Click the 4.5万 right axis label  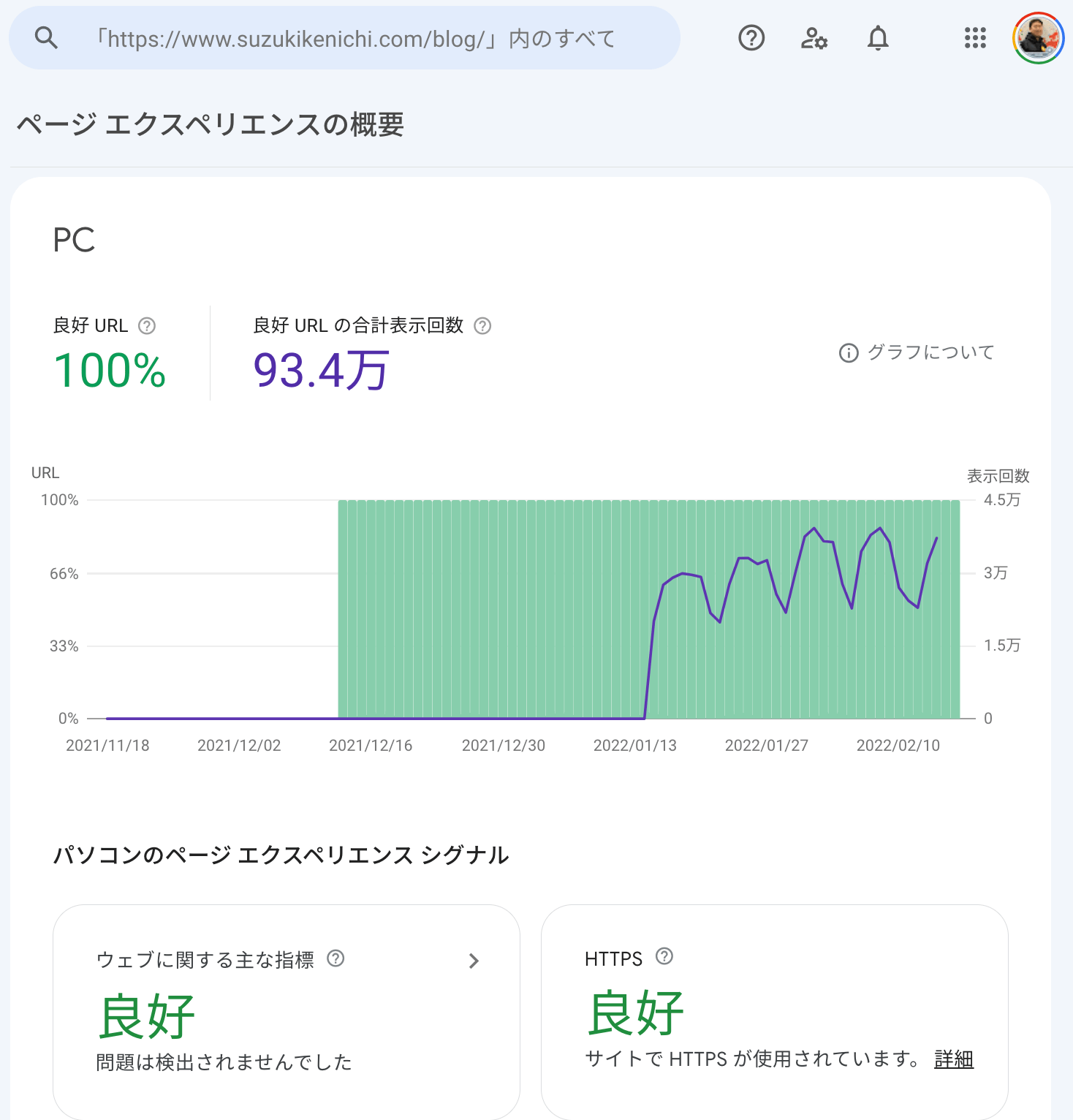1002,500
